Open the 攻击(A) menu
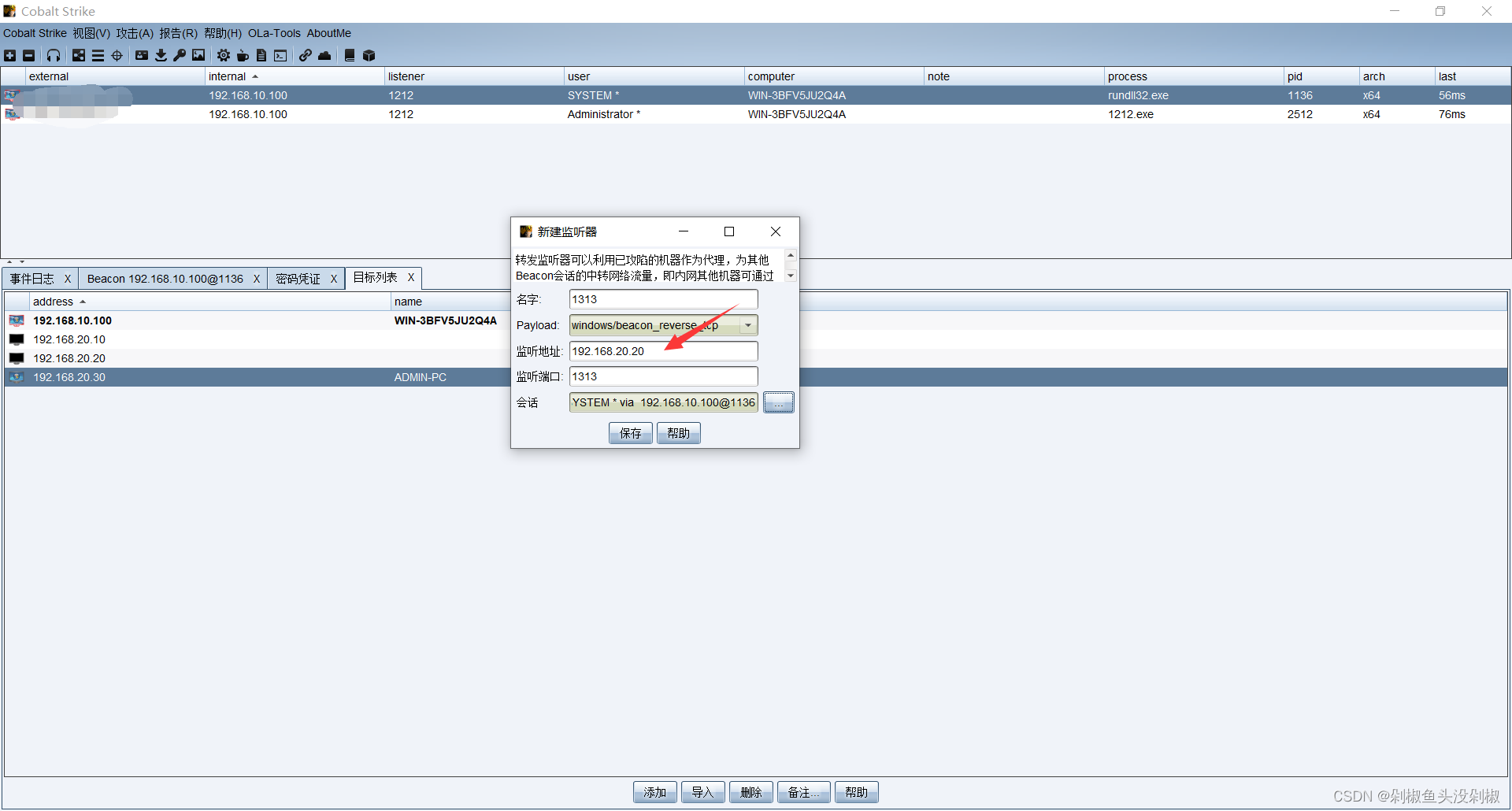The width and height of the screenshot is (1512, 811). coord(135,33)
